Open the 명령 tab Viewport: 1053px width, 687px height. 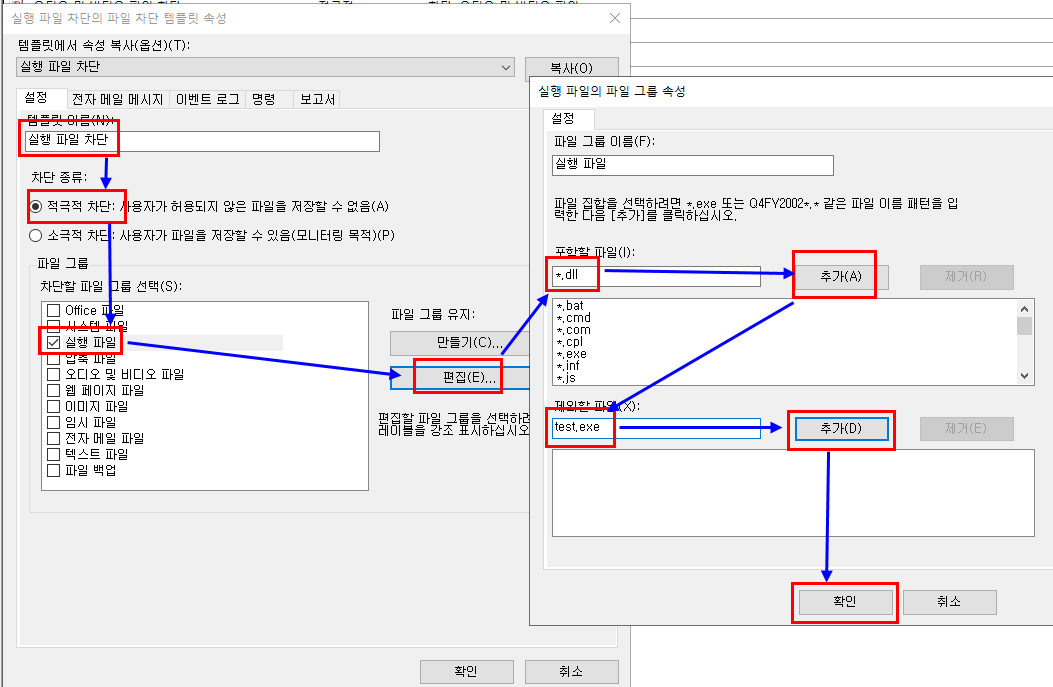point(264,99)
